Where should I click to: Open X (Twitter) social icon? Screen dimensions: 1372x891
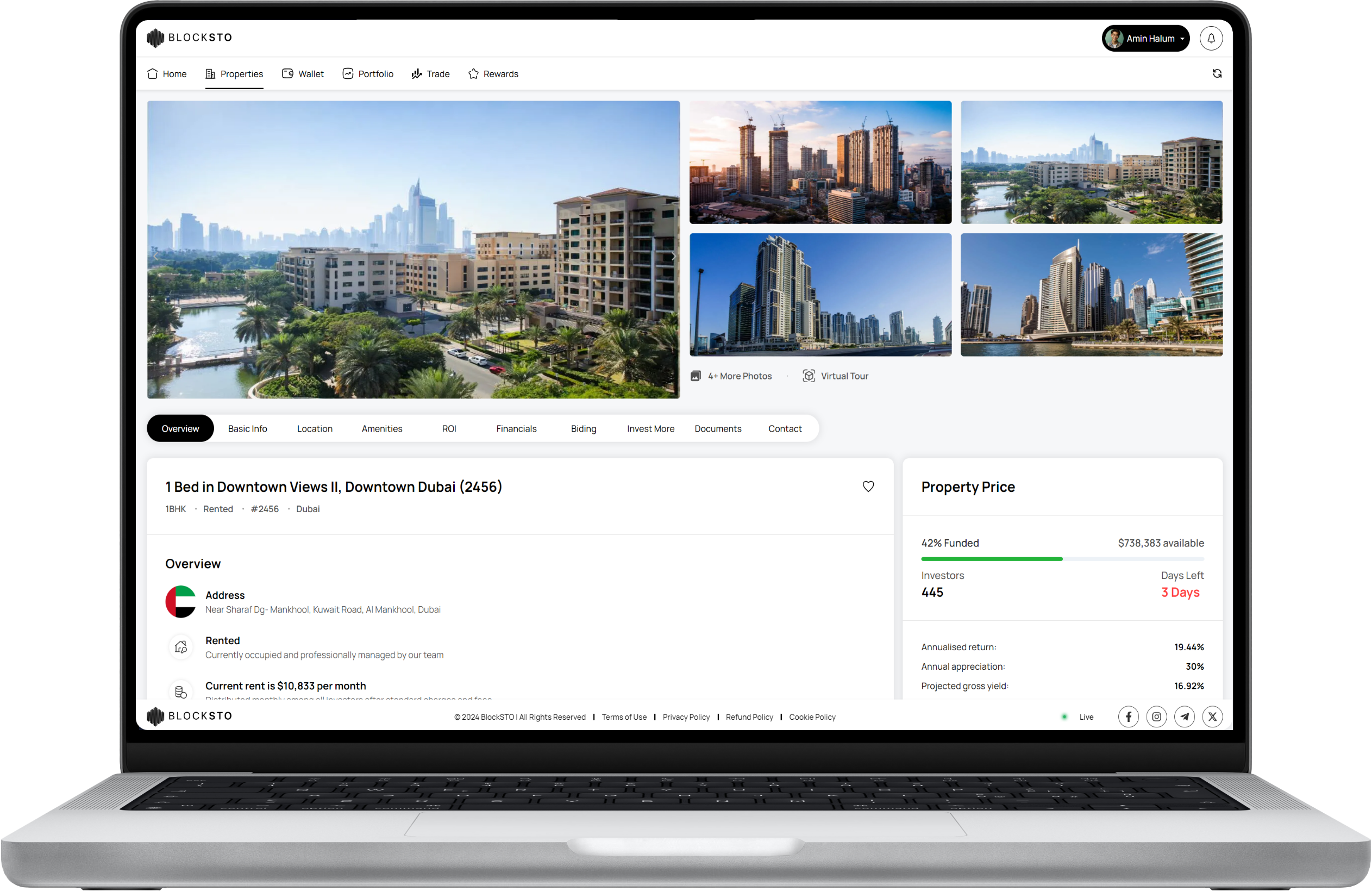pos(1212,717)
